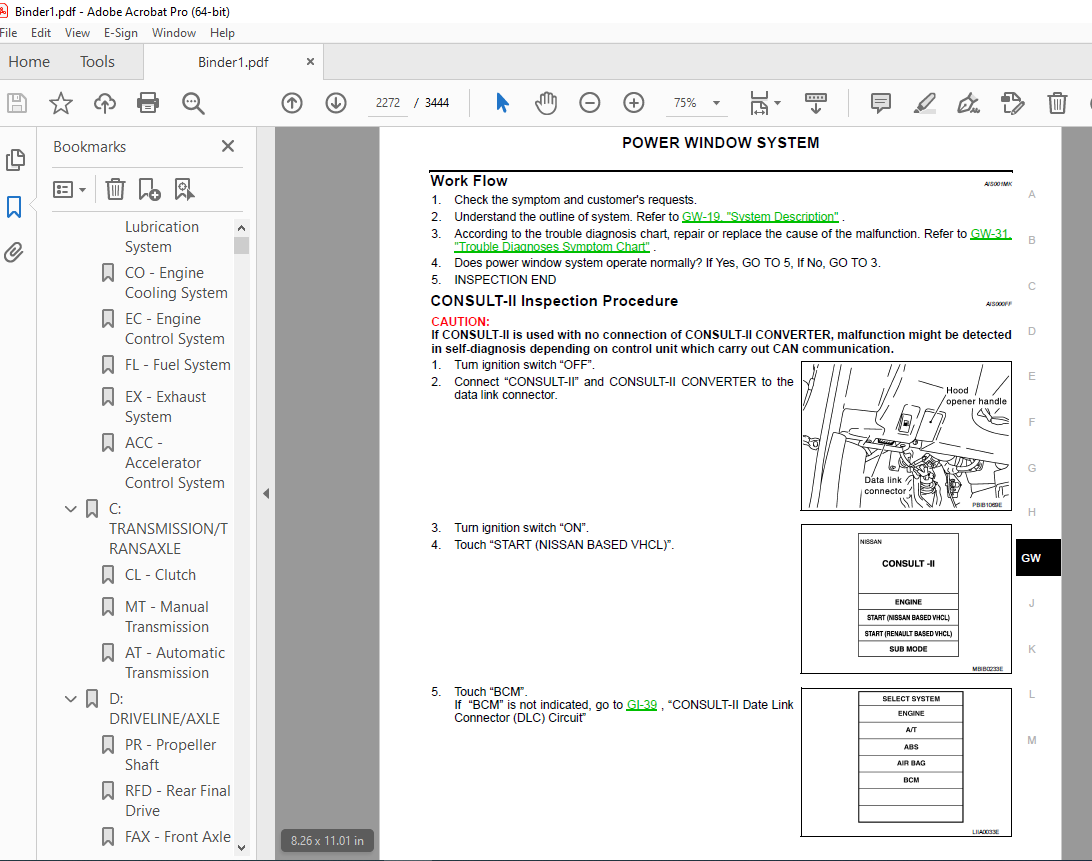Toggle the Bookmarks side panel button

(x=14, y=206)
